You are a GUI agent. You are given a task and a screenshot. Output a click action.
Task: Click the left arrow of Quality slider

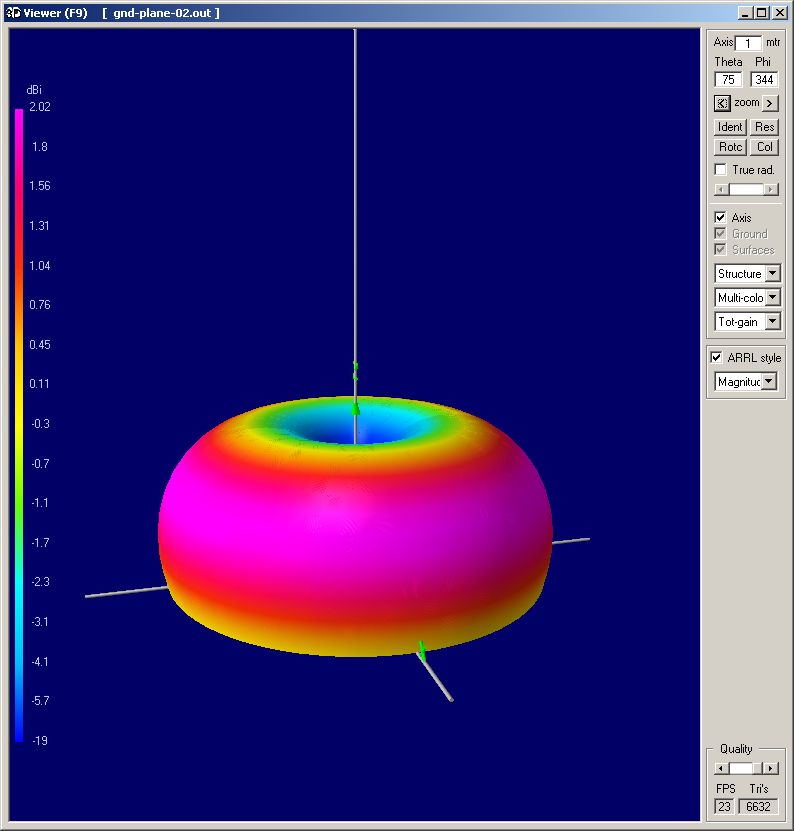(x=720, y=768)
